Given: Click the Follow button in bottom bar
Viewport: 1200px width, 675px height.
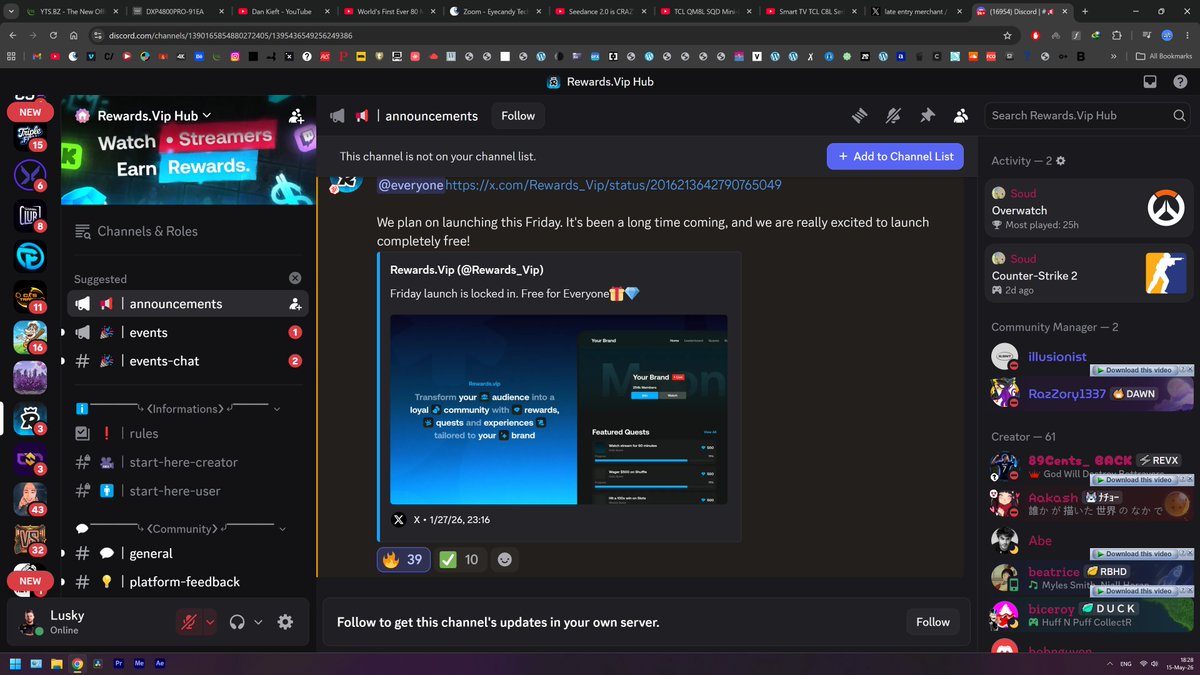Looking at the screenshot, I should [933, 622].
